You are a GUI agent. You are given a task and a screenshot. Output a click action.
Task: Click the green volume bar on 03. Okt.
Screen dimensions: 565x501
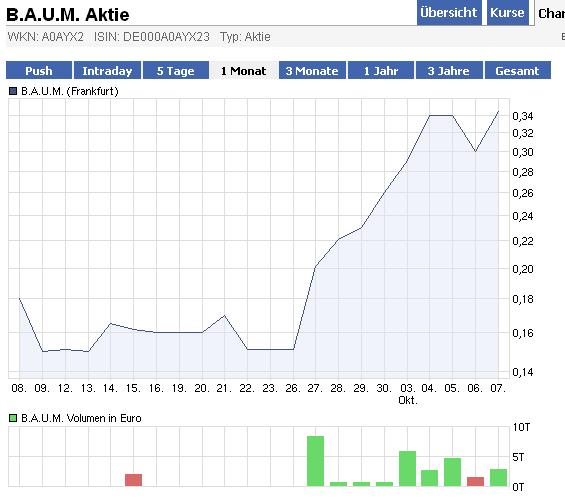(x=408, y=469)
